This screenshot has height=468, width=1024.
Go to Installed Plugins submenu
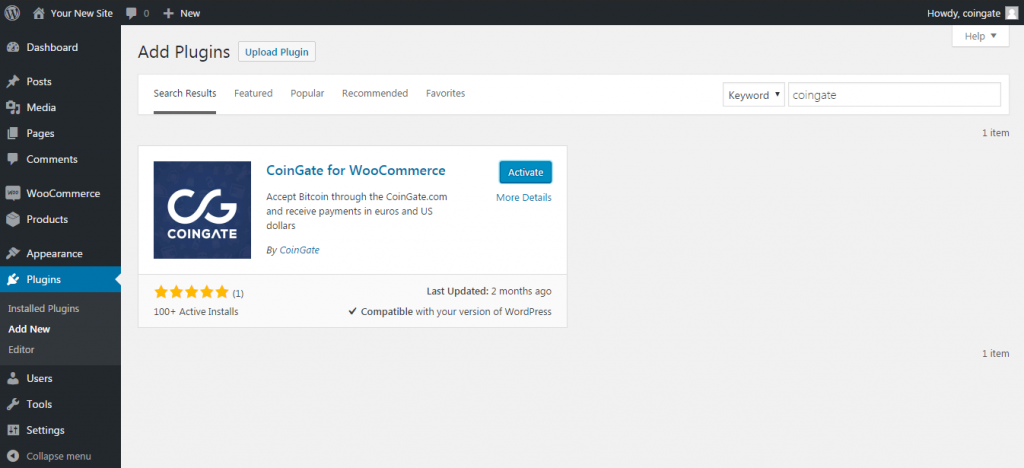point(44,309)
